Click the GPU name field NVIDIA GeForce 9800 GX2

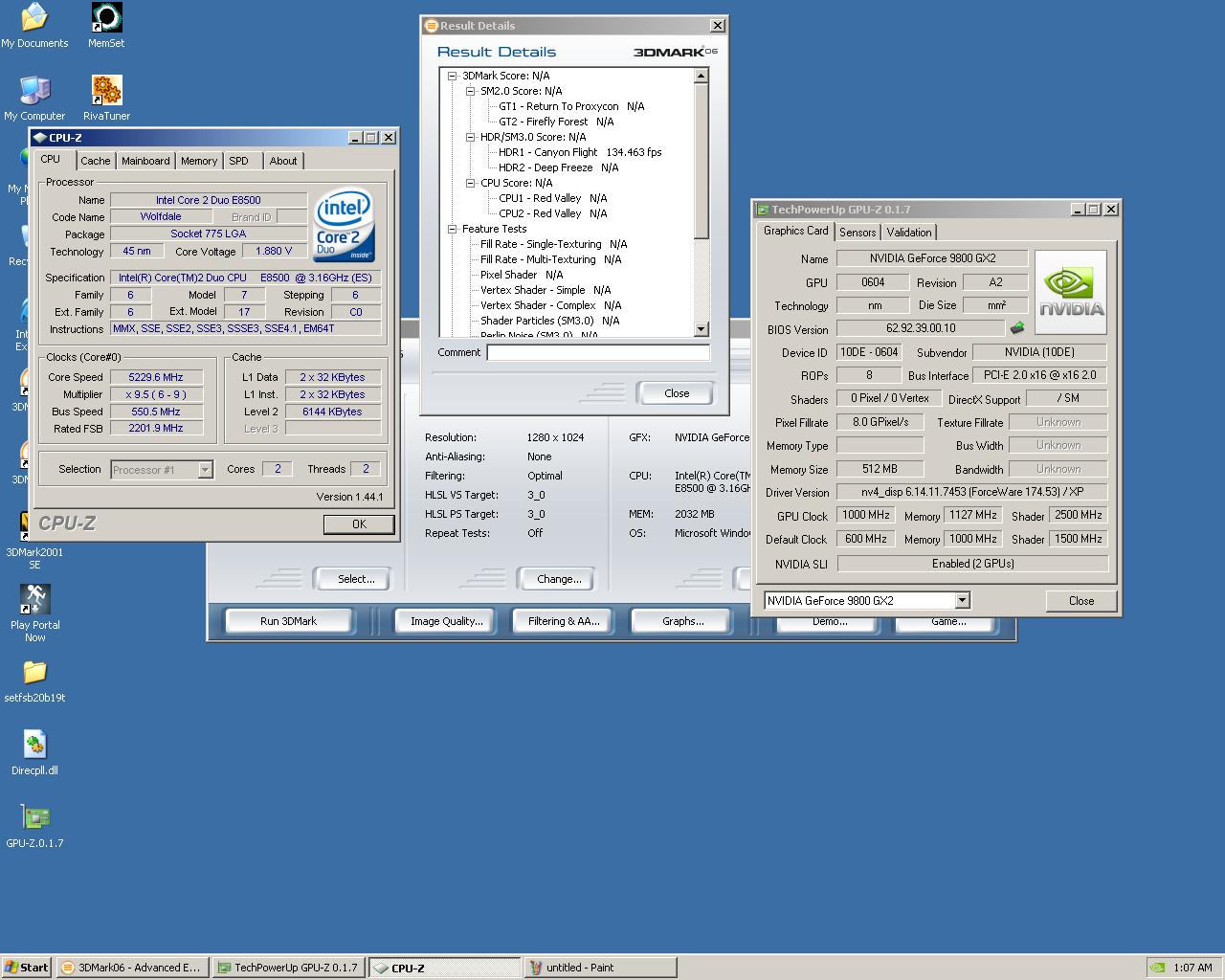pyautogui.click(x=932, y=258)
